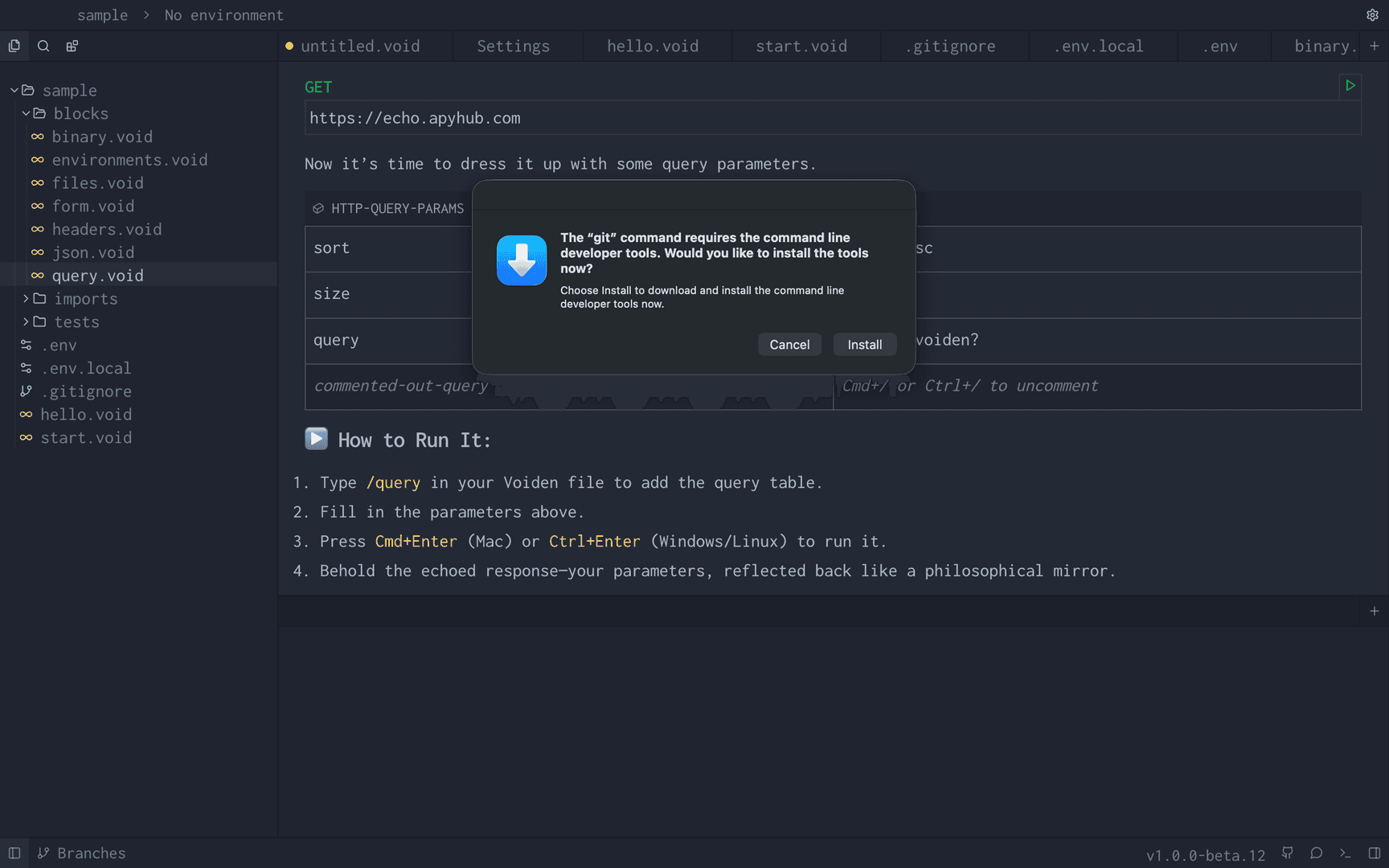
Task: Run the GET request with the play icon
Action: coord(1350,86)
